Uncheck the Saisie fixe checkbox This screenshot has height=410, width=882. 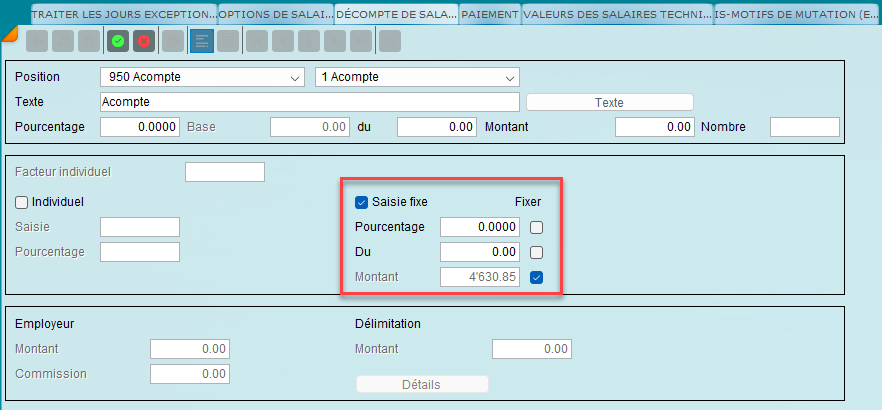(x=362, y=202)
